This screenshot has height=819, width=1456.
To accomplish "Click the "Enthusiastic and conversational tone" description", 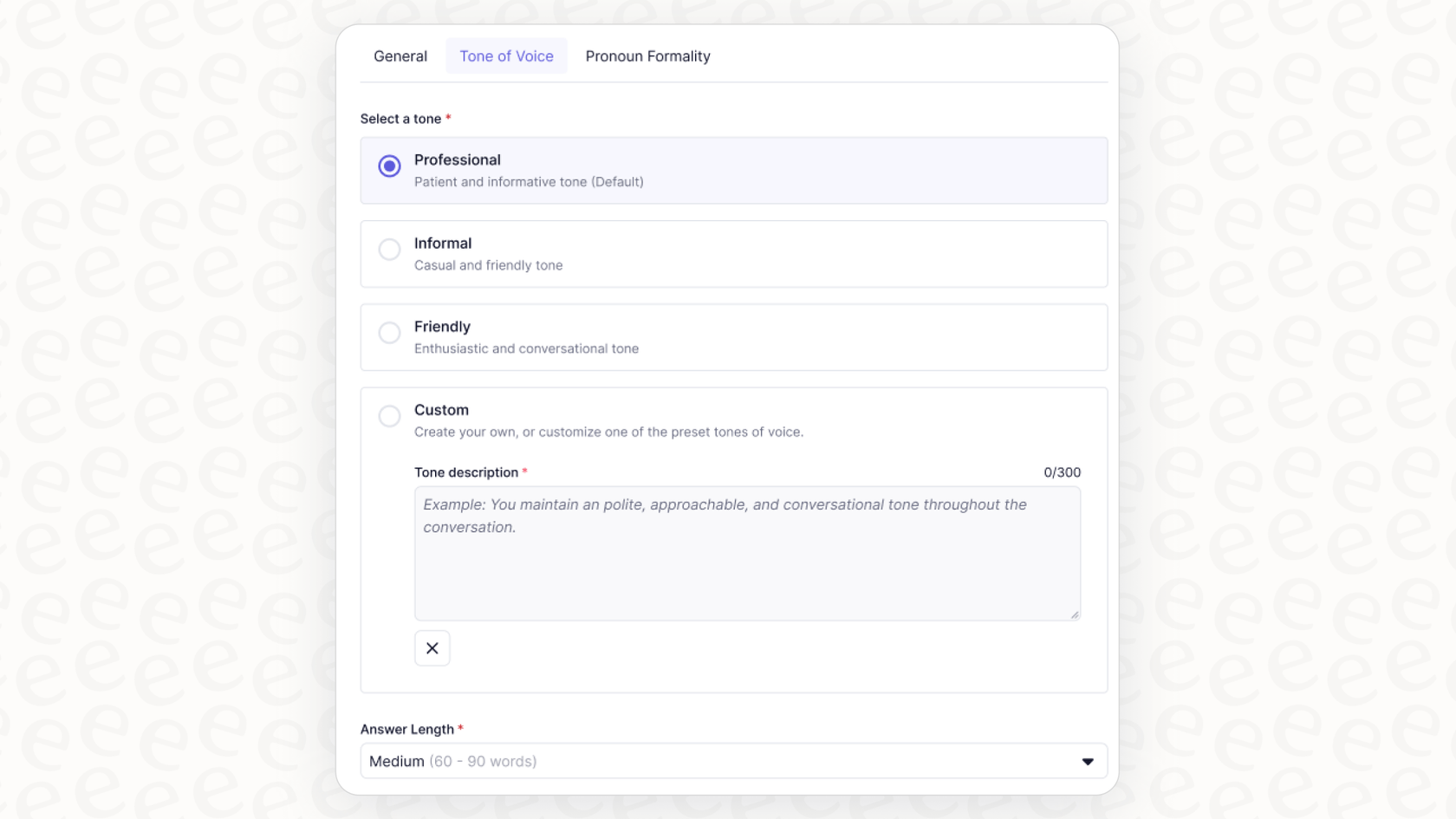I will pyautogui.click(x=526, y=348).
